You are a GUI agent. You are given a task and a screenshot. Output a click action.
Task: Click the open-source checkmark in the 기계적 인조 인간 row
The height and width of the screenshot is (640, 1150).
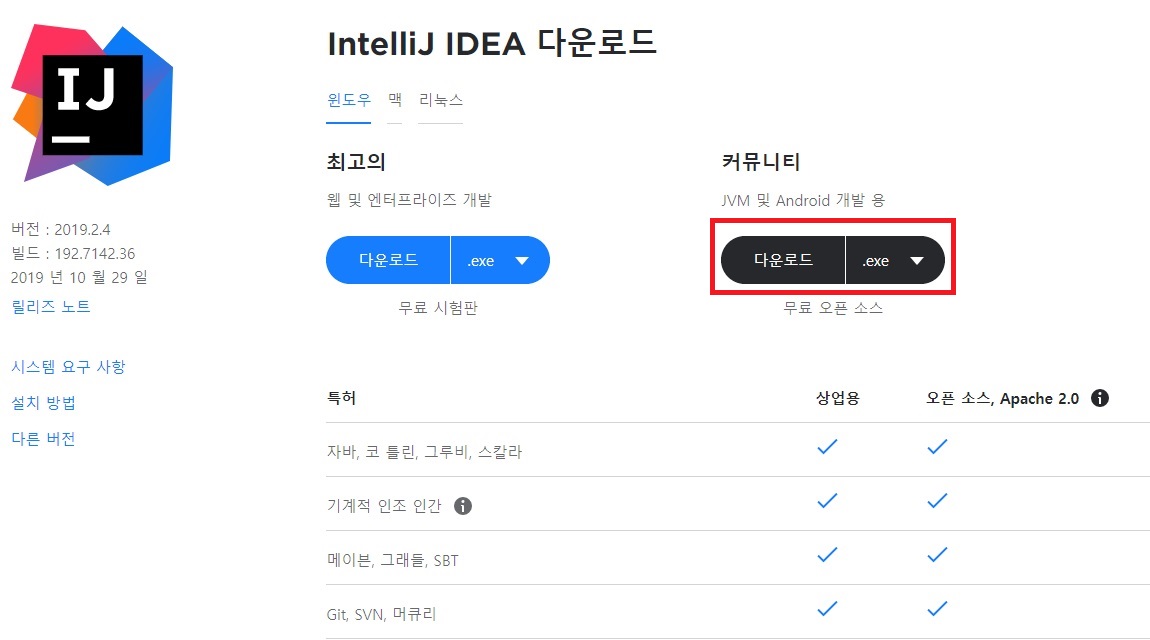click(x=936, y=501)
